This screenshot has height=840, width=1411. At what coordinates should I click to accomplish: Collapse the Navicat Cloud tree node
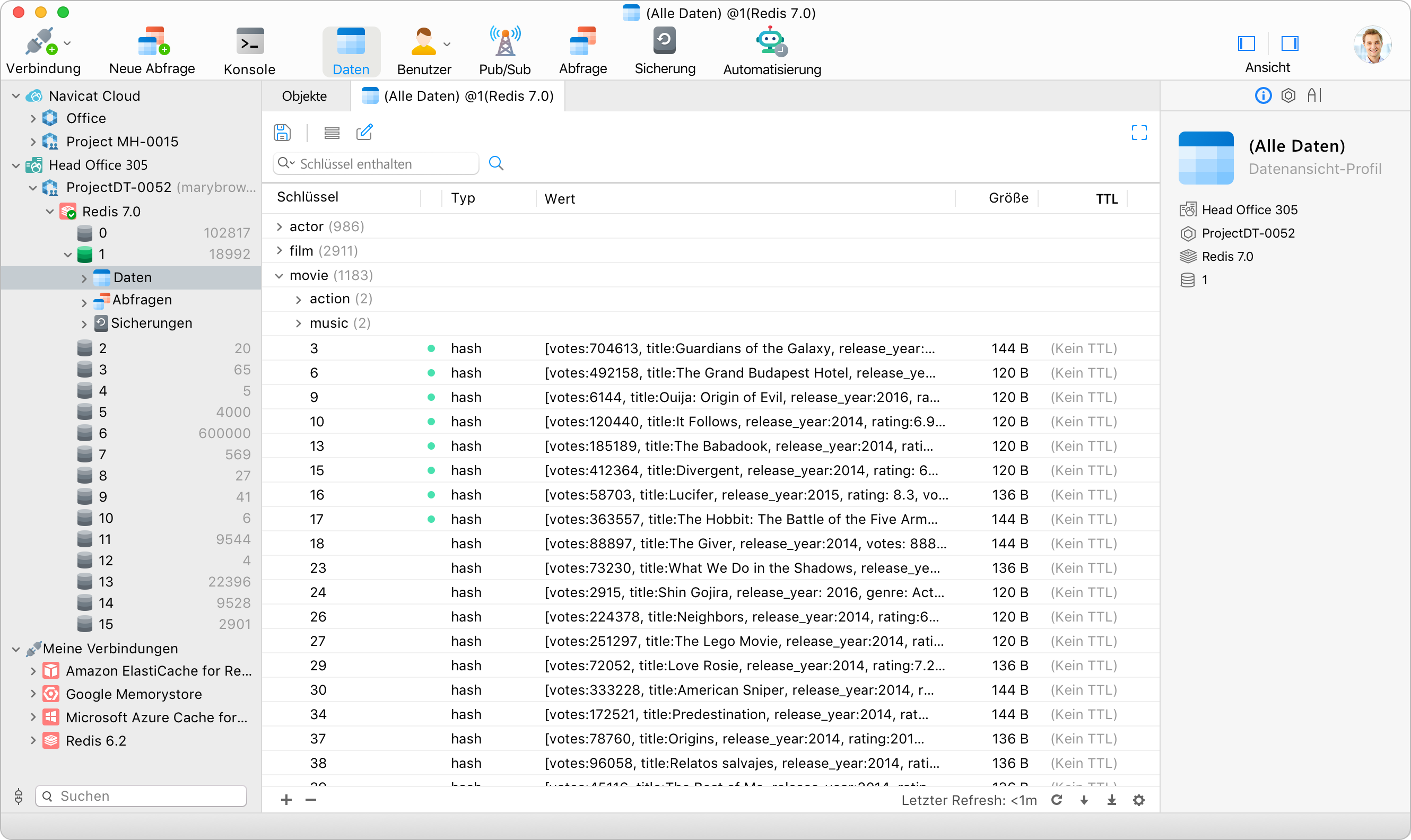(16, 96)
